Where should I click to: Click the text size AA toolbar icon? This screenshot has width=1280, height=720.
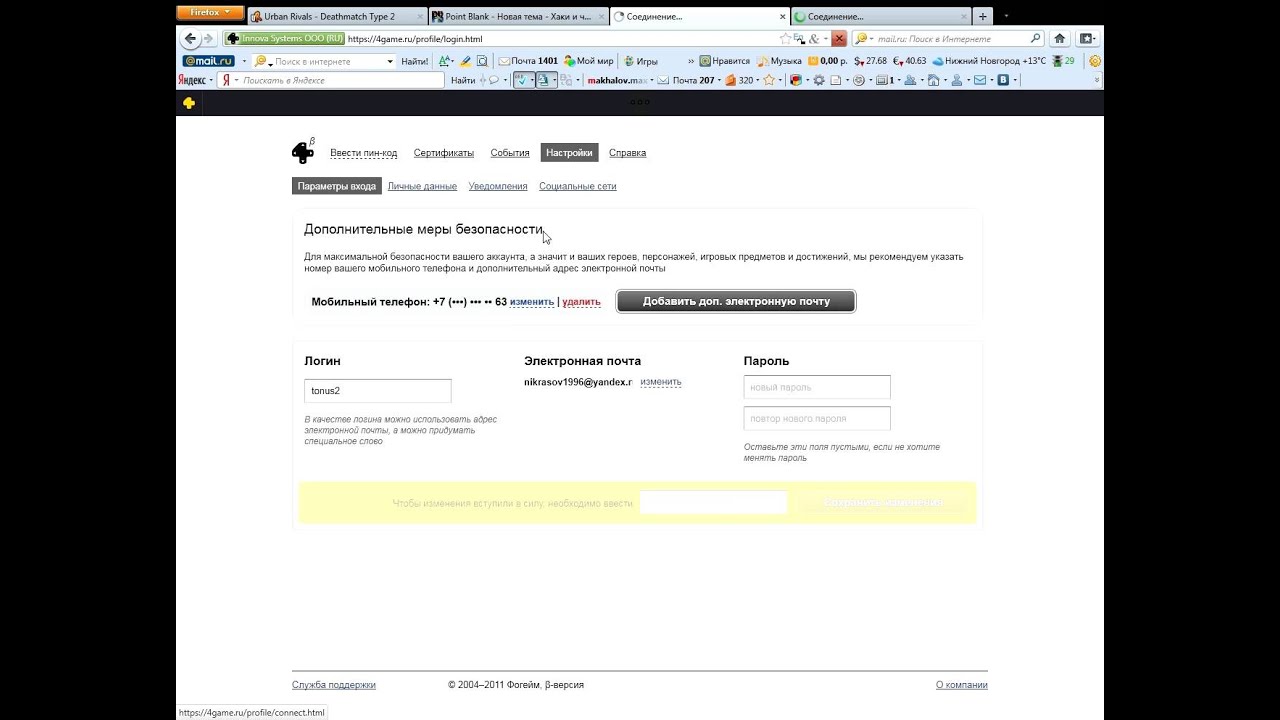[x=444, y=61]
